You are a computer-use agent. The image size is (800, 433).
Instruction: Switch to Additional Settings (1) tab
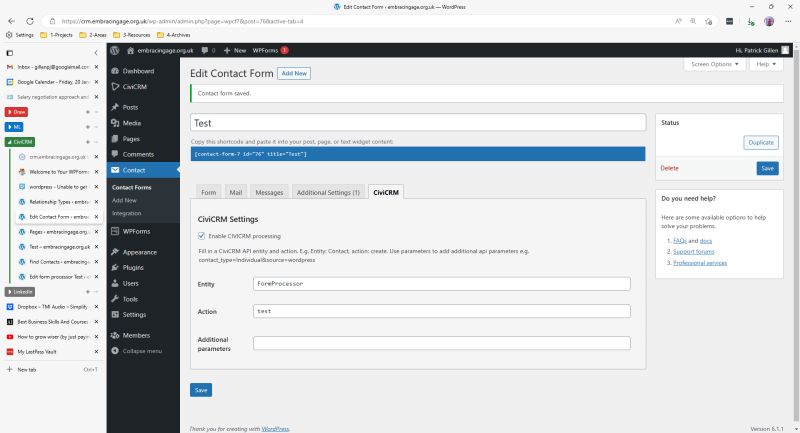tap(329, 192)
